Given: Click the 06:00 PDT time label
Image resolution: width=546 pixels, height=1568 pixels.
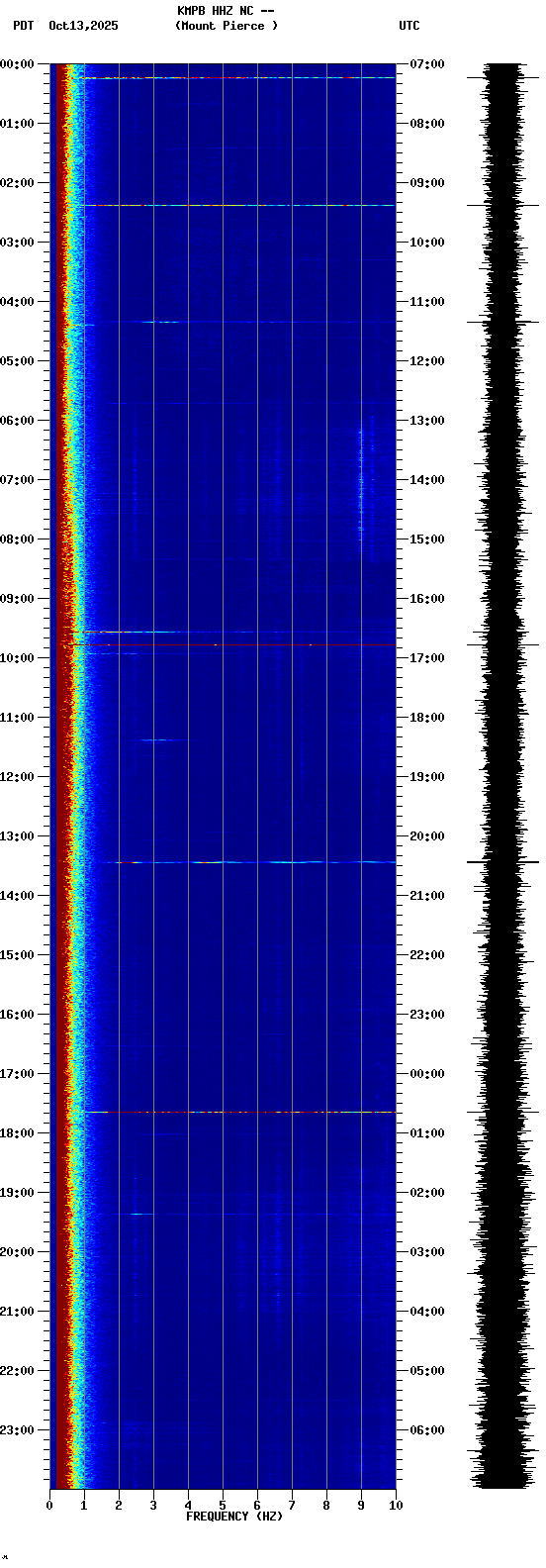Looking at the screenshot, I should pyautogui.click(x=17, y=420).
